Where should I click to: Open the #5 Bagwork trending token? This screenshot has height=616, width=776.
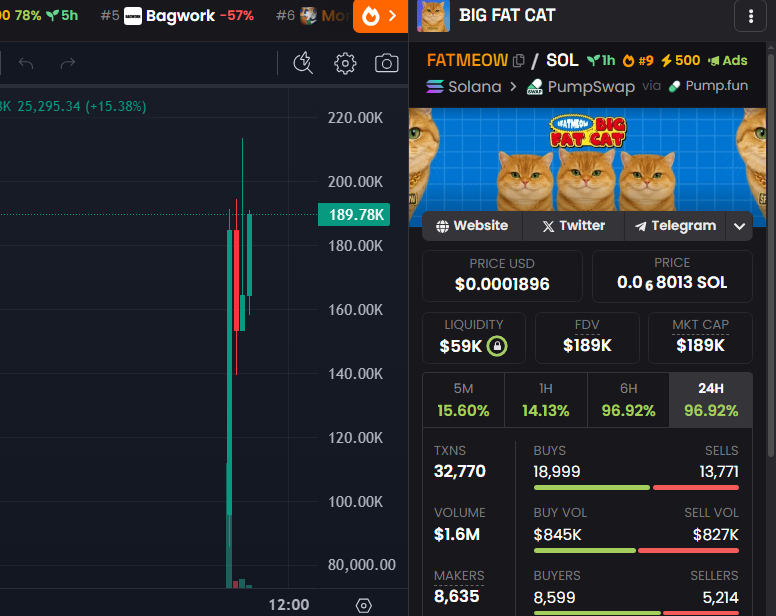[x=177, y=16]
